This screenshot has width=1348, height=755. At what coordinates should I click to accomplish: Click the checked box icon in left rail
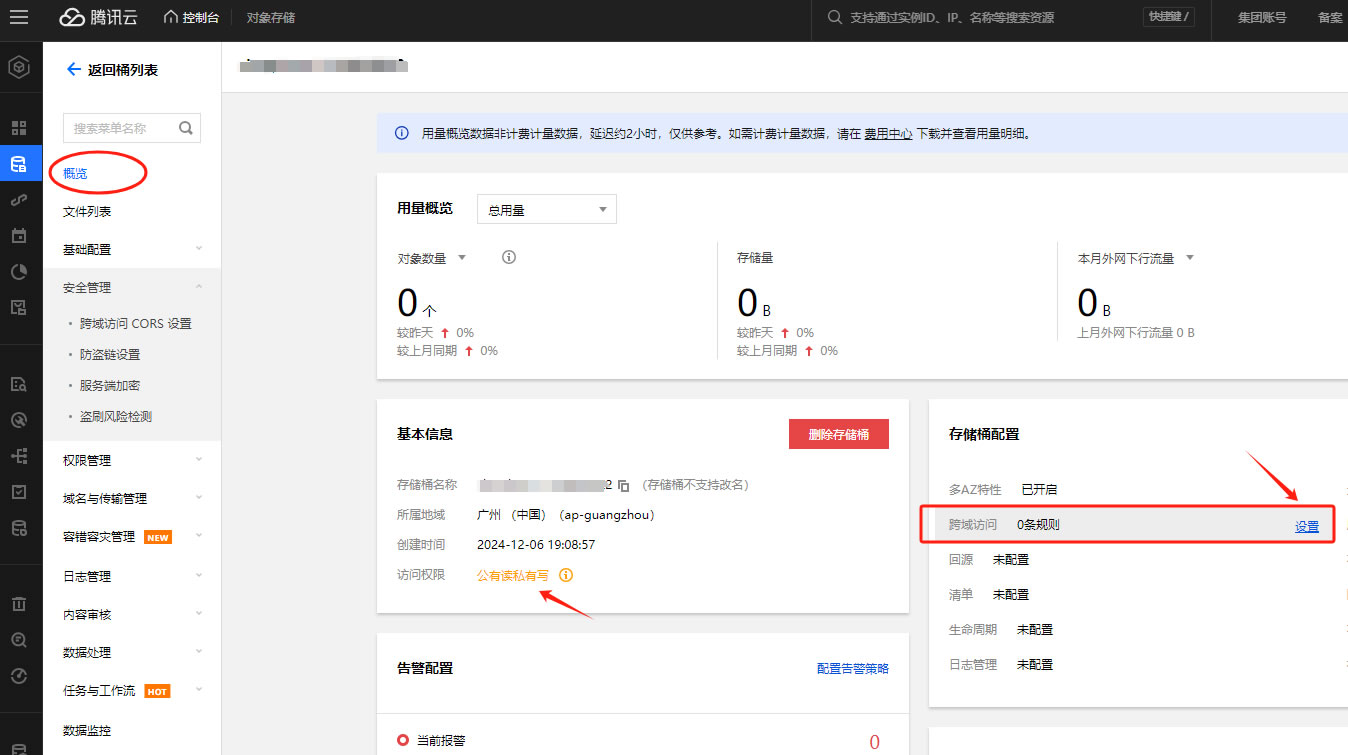19,492
